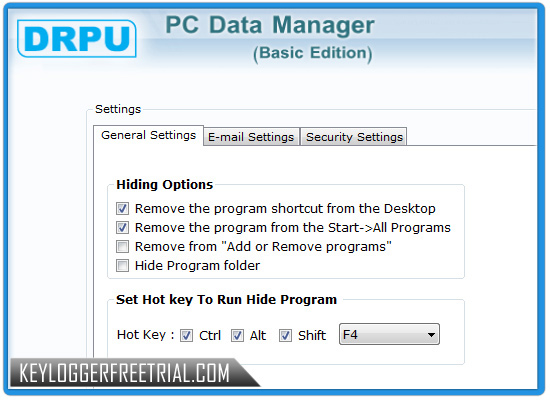
Task: Click the PC Data Manager title text
Action: coord(270,25)
